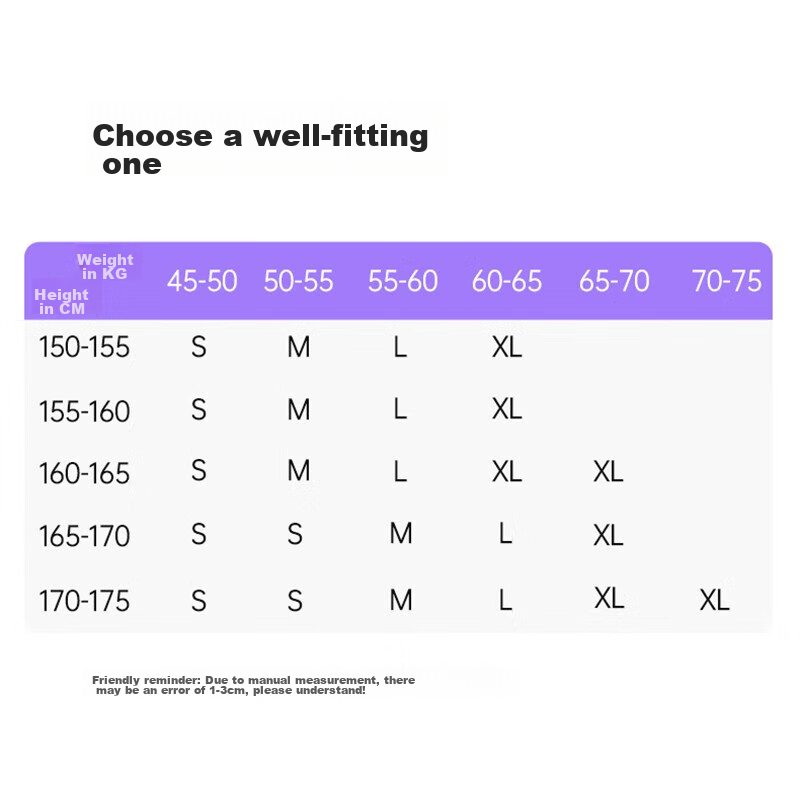This screenshot has width=800, height=800.
Task: Select the 55-60 weight column header
Action: pos(402,282)
